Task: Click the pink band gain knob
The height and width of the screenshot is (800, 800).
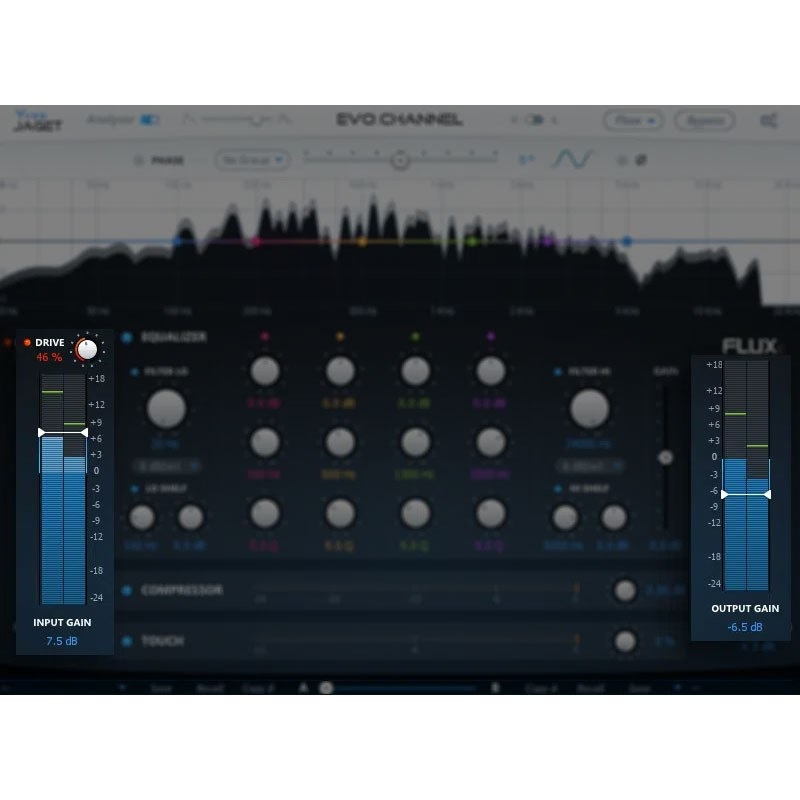Action: click(x=265, y=371)
